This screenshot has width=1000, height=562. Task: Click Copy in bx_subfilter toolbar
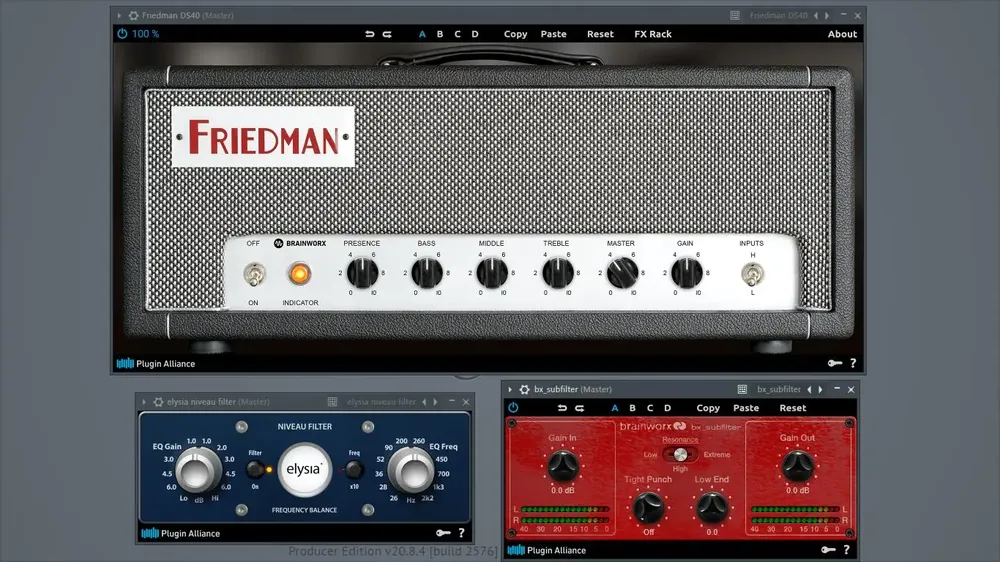coord(708,408)
